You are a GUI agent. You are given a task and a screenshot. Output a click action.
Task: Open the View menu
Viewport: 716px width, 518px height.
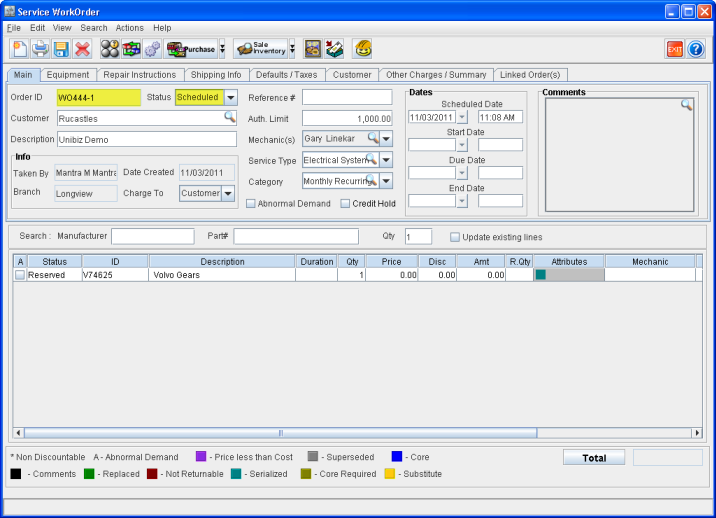(62, 28)
